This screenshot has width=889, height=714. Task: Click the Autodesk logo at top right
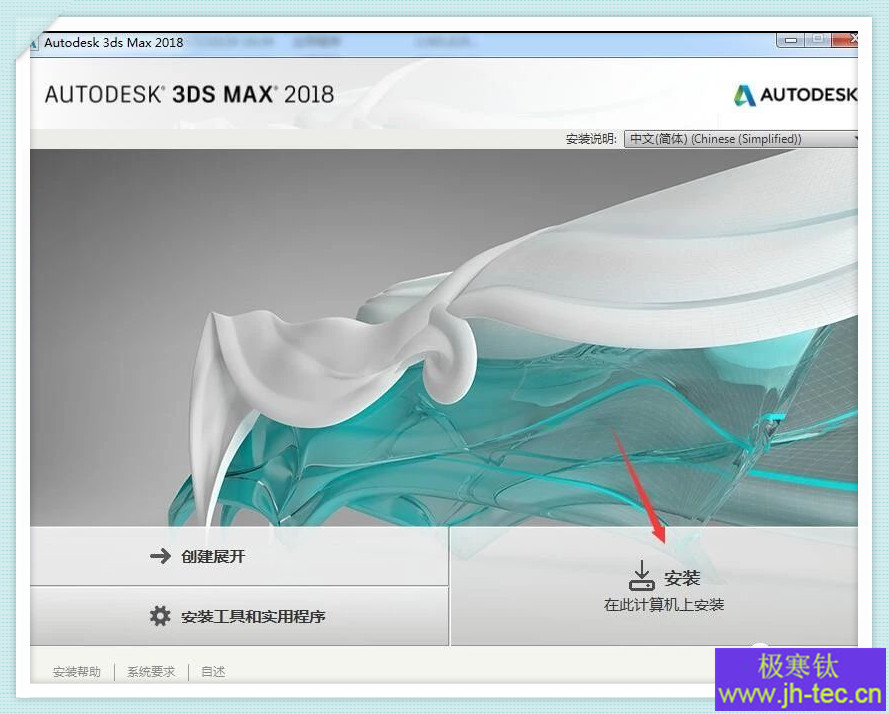click(x=795, y=95)
